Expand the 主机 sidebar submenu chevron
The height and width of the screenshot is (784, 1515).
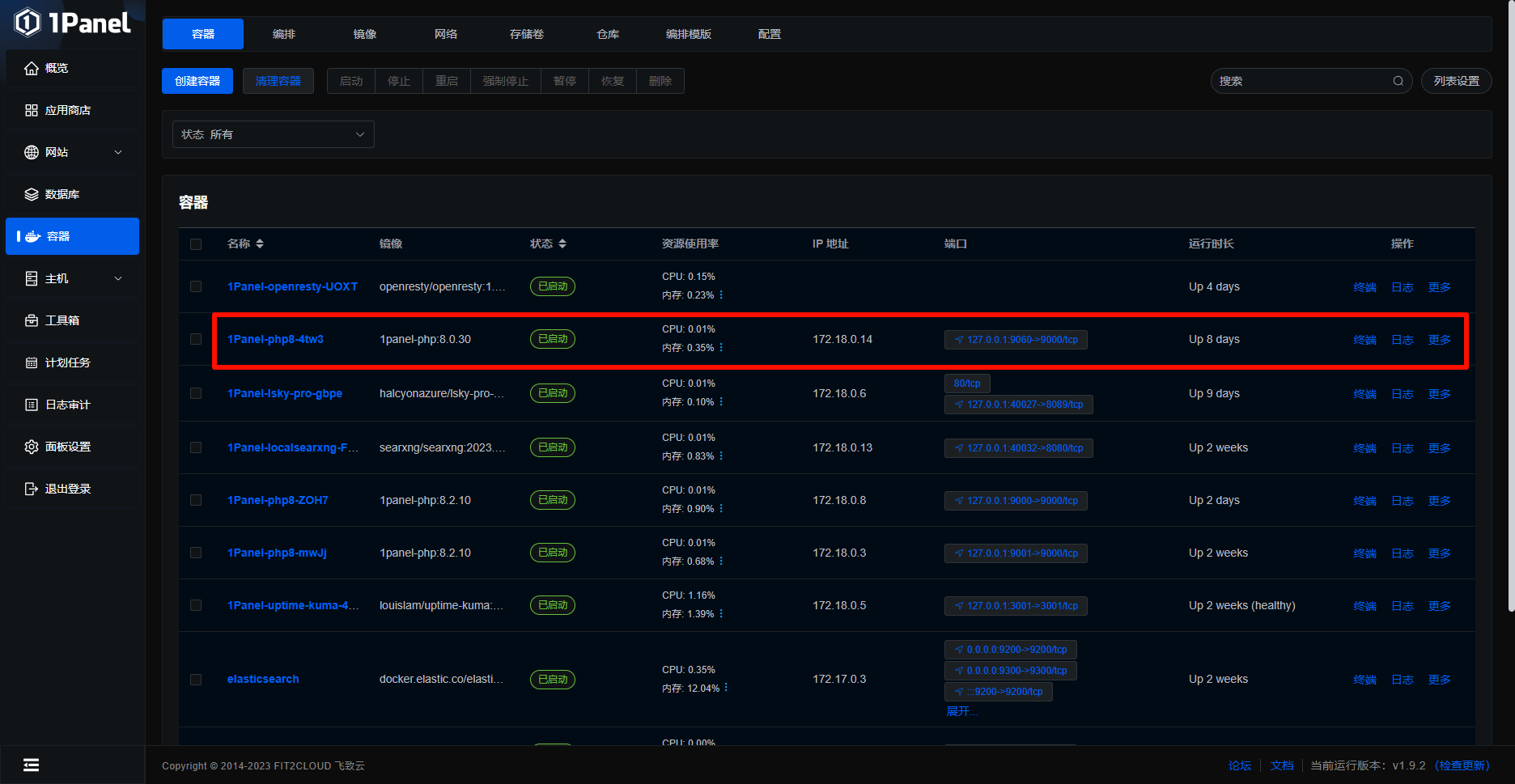(x=118, y=278)
